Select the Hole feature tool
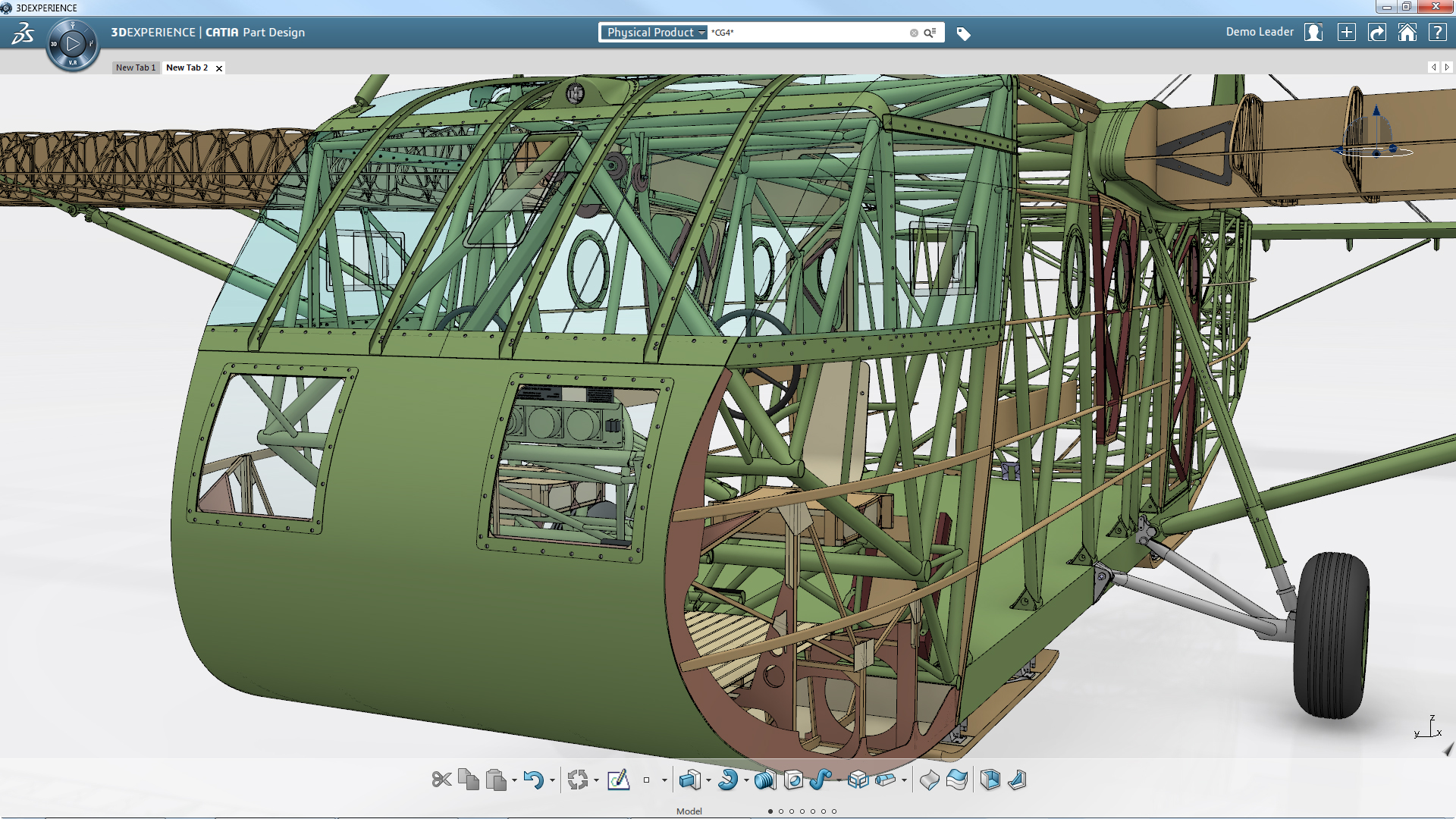 tap(793, 780)
